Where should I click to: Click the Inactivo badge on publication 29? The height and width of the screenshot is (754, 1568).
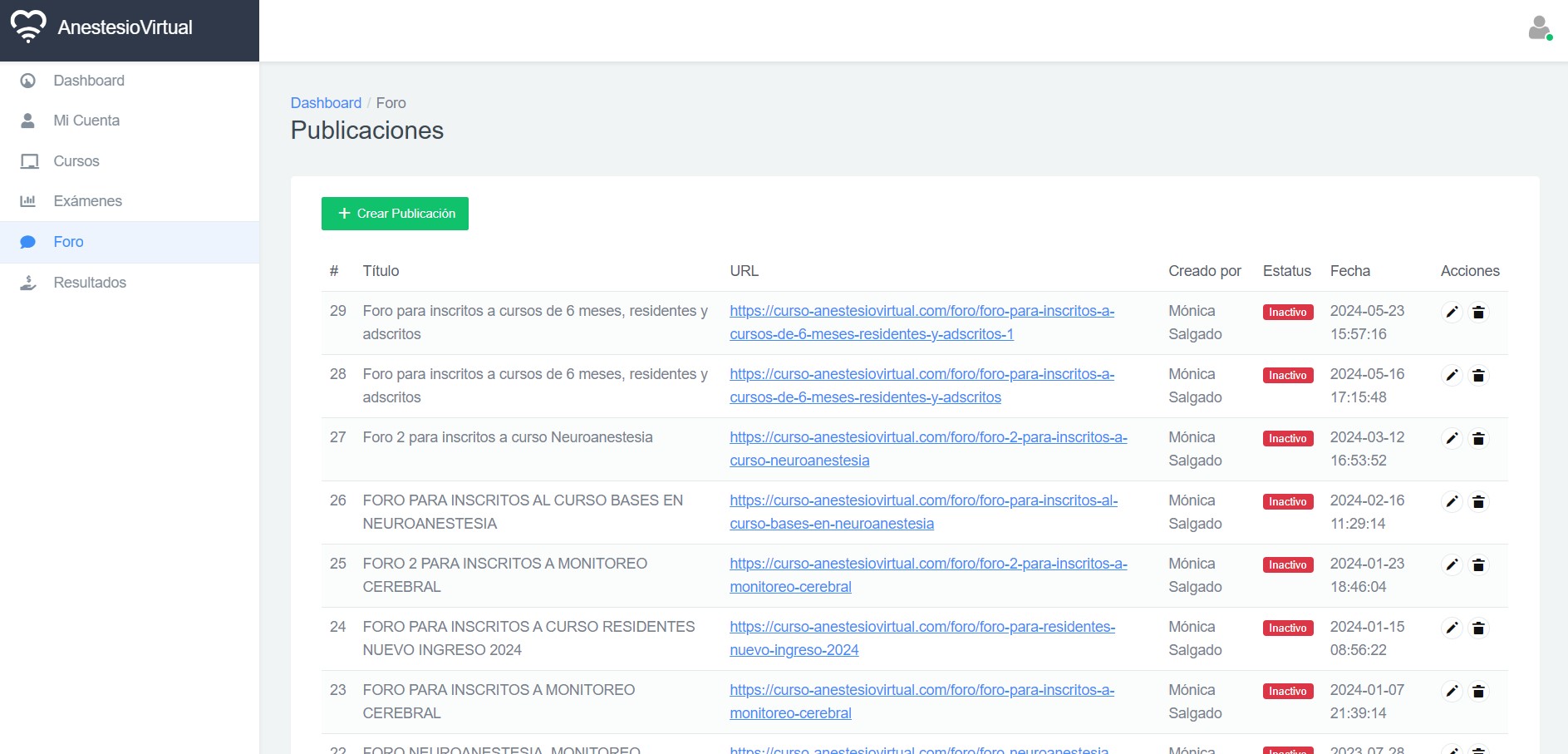pos(1287,313)
